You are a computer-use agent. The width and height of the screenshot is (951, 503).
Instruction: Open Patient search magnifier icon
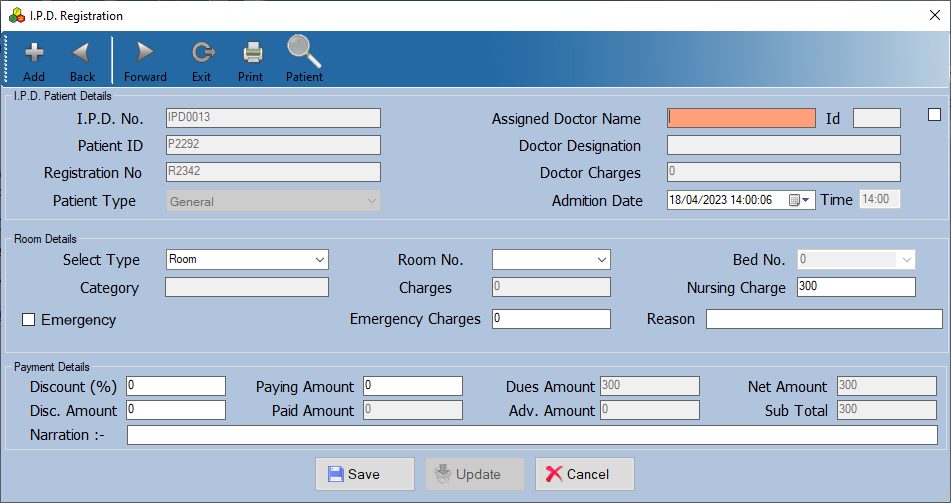coord(304,51)
